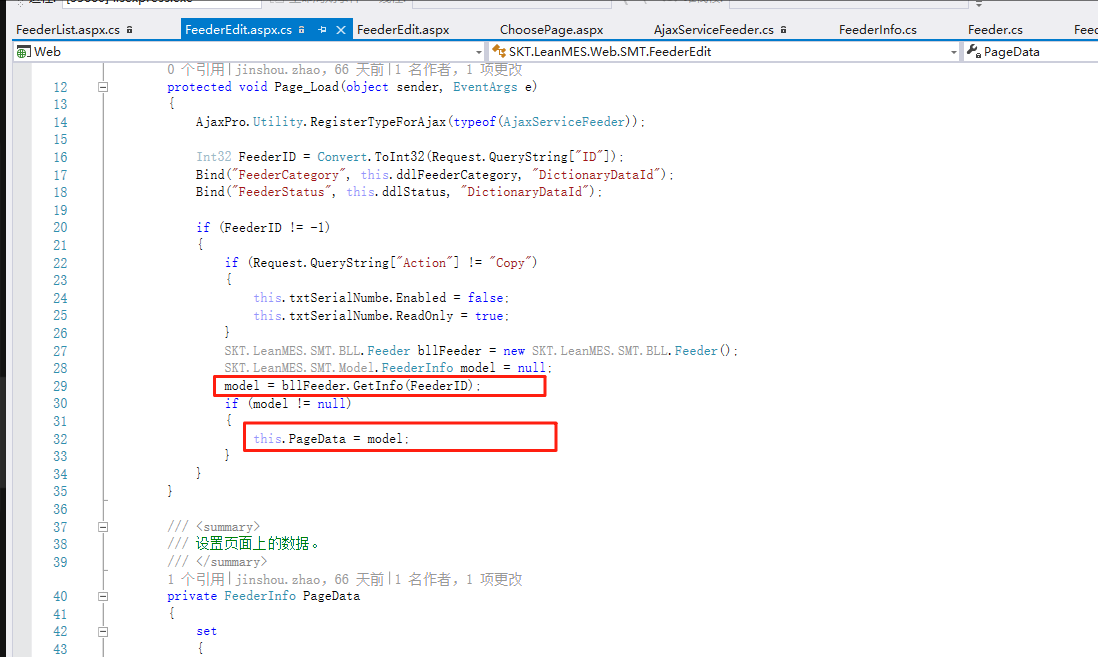Click "model = null" on line 28
This screenshot has height=657, width=1098.
[x=503, y=368]
